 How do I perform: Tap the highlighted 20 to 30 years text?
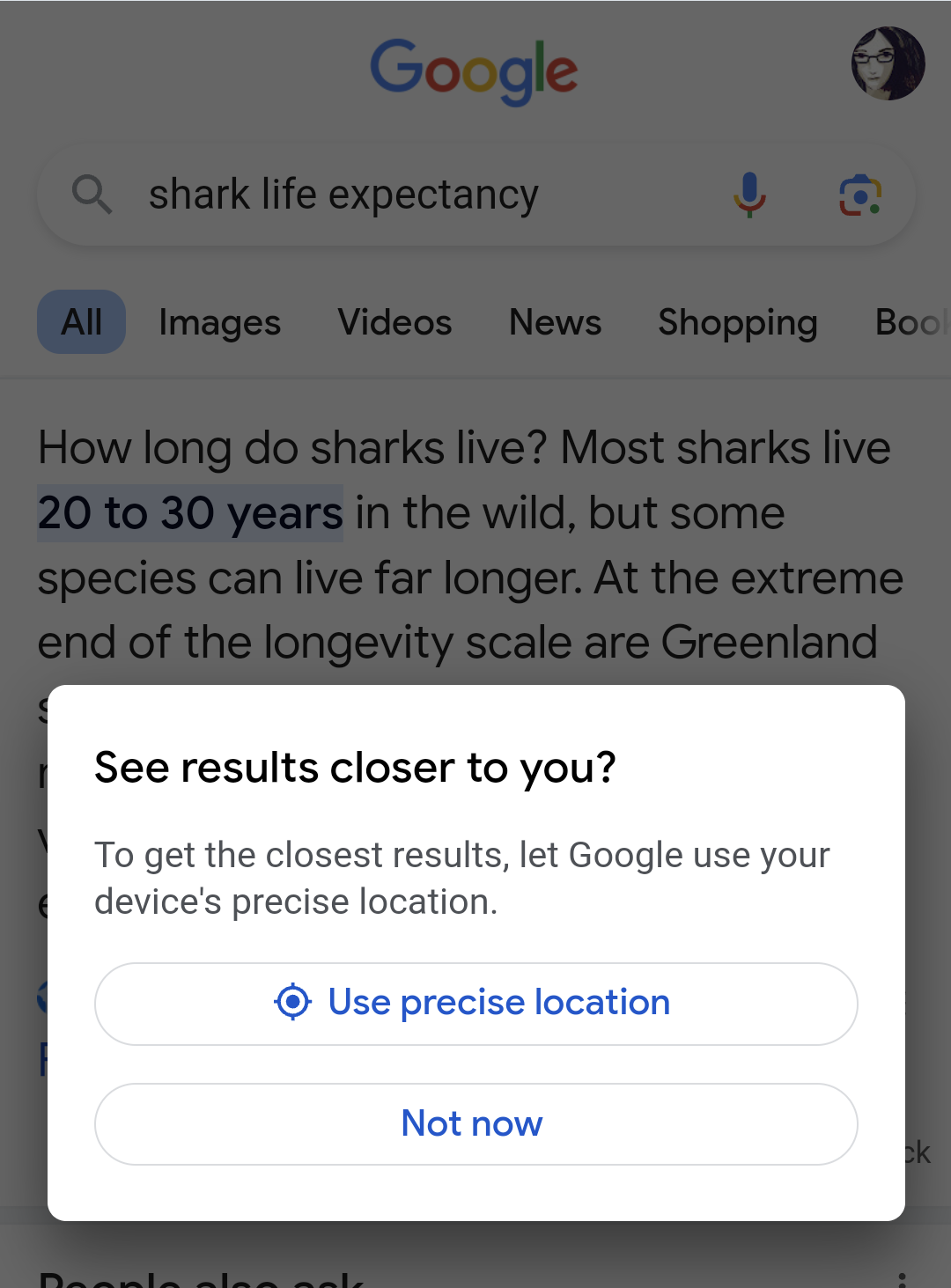coord(190,513)
